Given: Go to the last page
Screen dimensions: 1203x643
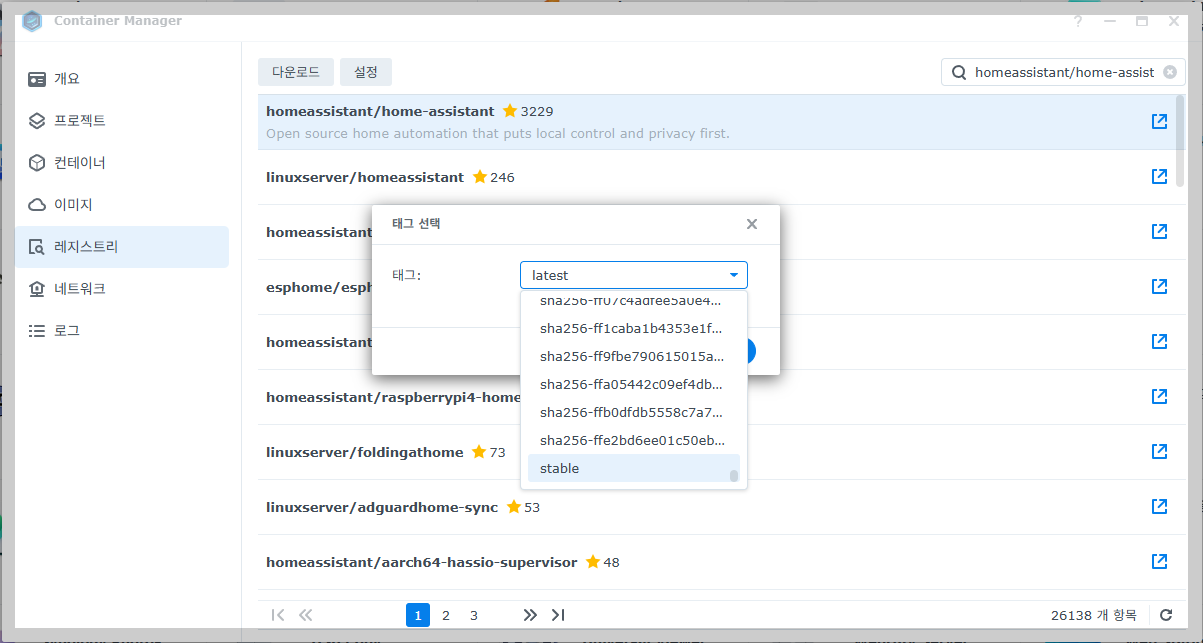Looking at the screenshot, I should [x=558, y=615].
